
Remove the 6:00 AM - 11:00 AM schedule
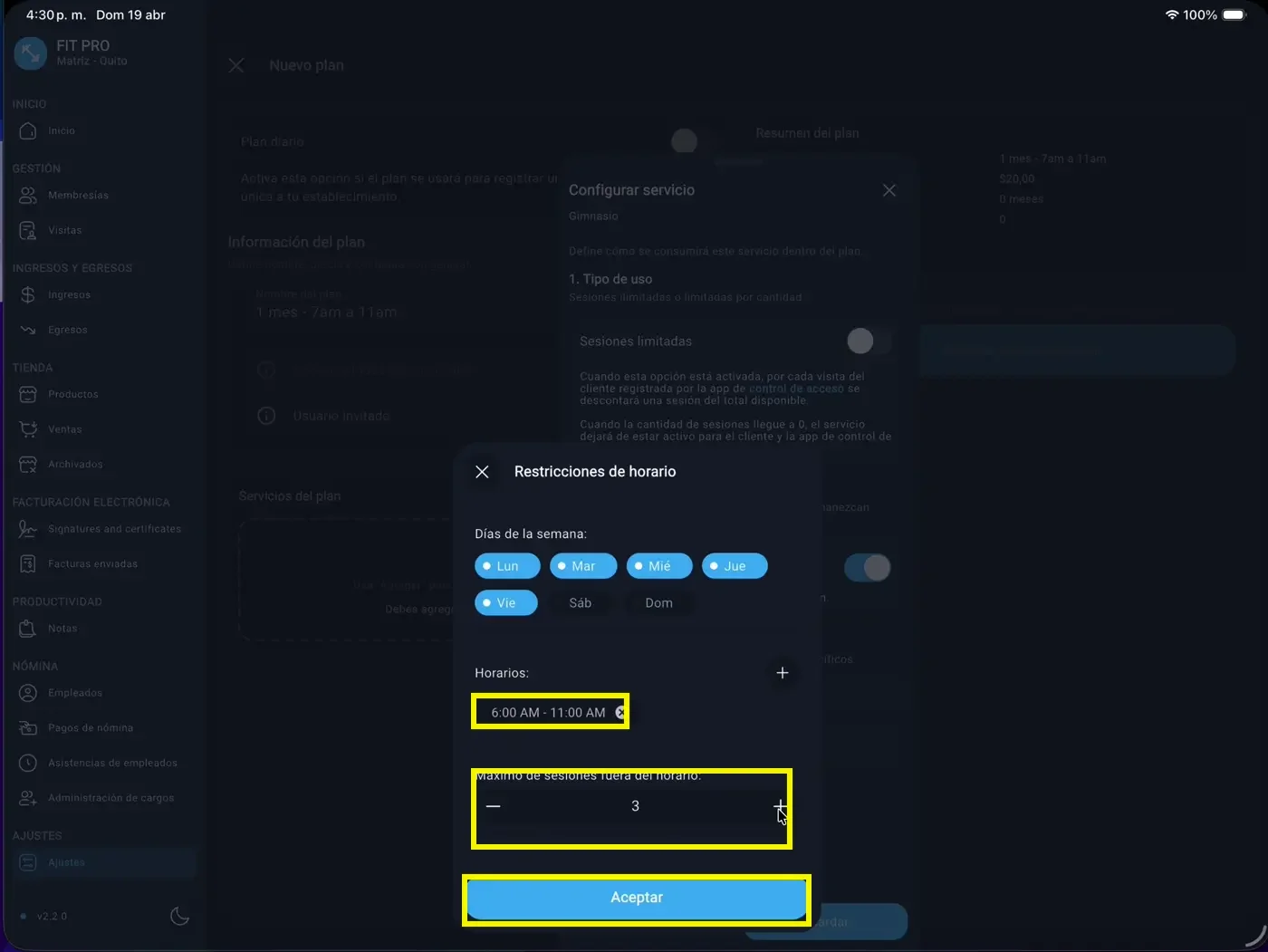pos(620,713)
